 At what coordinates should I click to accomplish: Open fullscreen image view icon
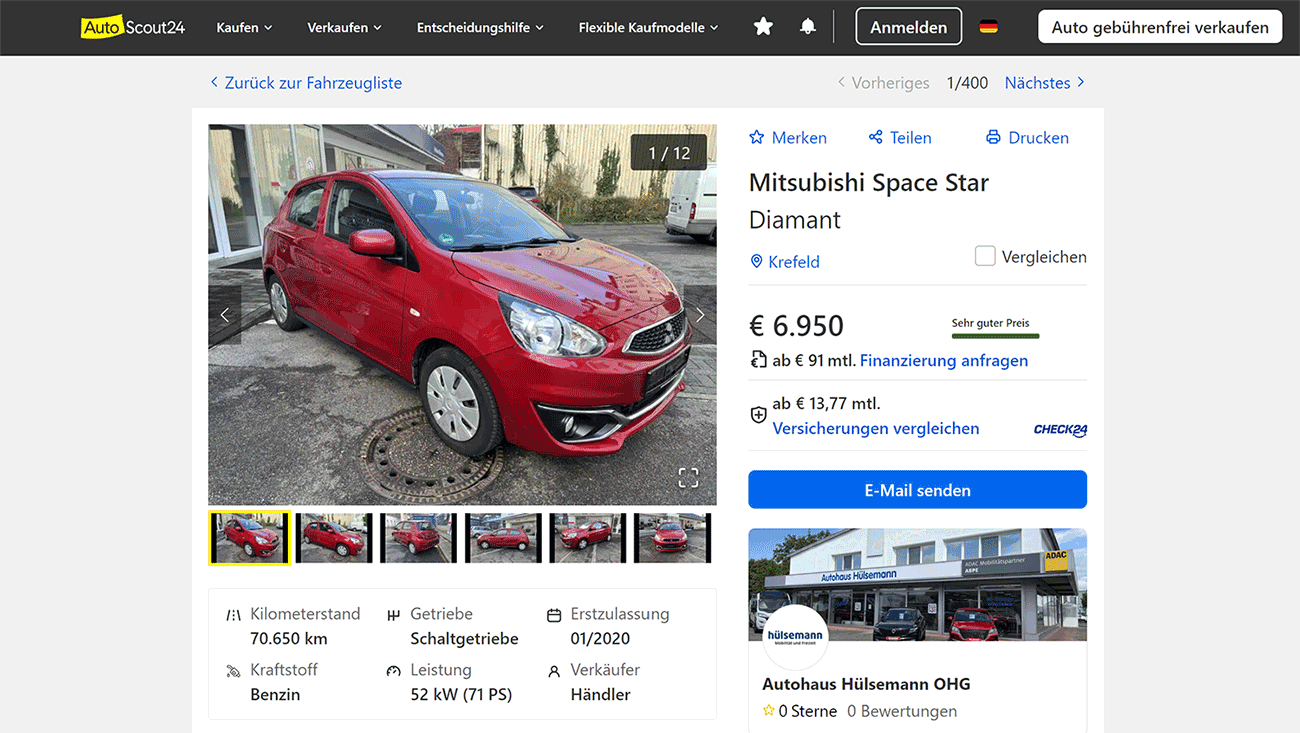point(688,477)
